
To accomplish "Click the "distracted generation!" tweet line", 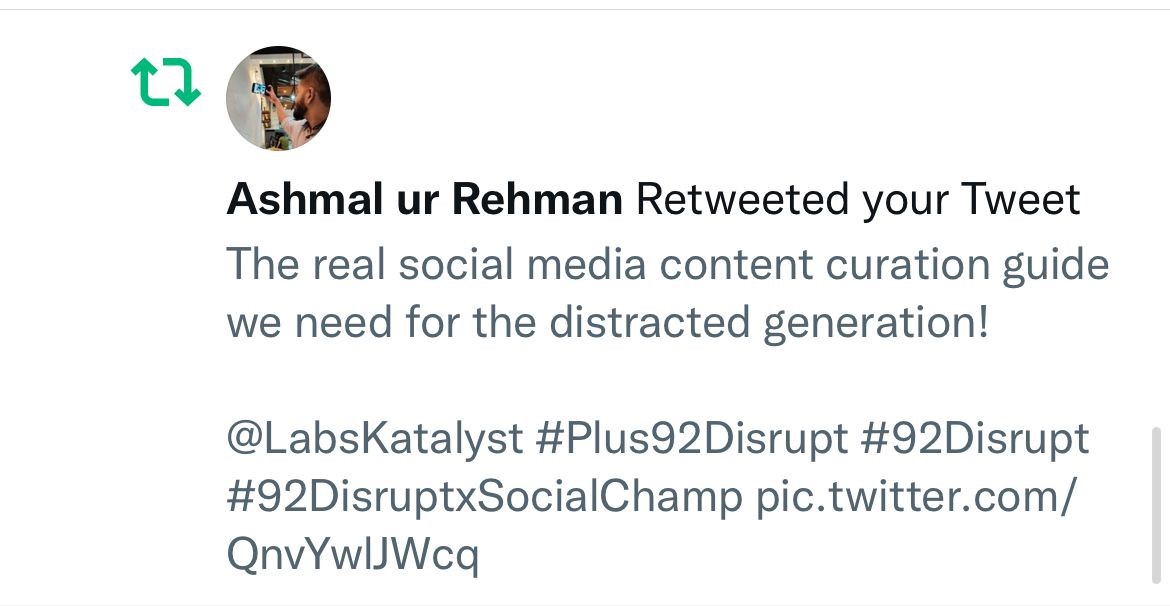I will coord(769,323).
